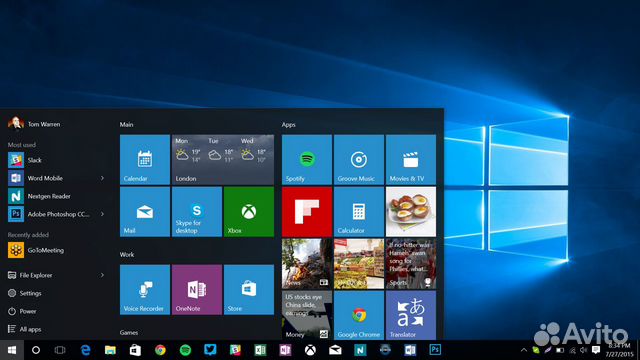Expand Adobe Photoshop CC jump list arrow
Image resolution: width=640 pixels, height=360 pixels.
[x=102, y=214]
